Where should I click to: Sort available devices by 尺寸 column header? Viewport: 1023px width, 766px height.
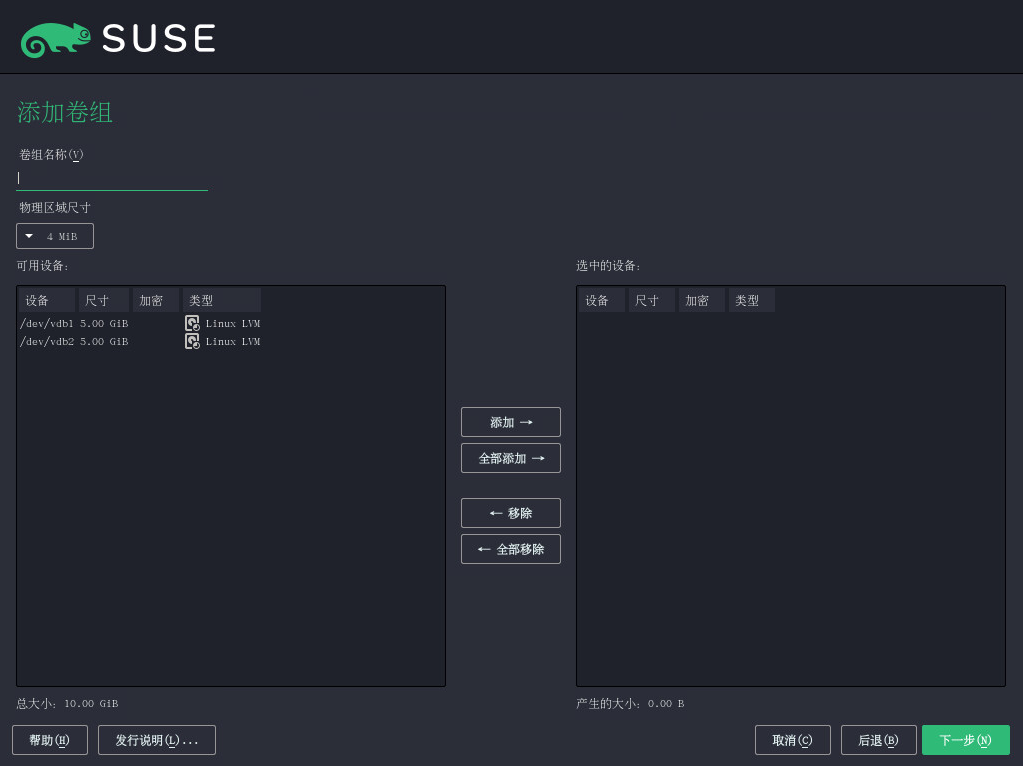103,300
